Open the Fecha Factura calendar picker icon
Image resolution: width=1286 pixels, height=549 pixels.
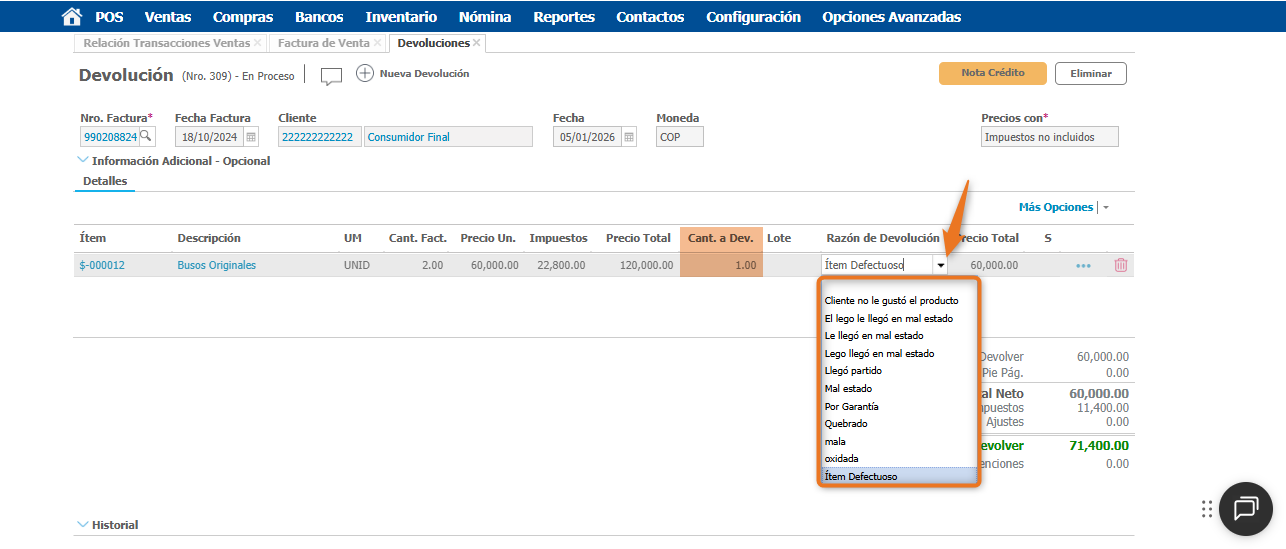click(251, 137)
